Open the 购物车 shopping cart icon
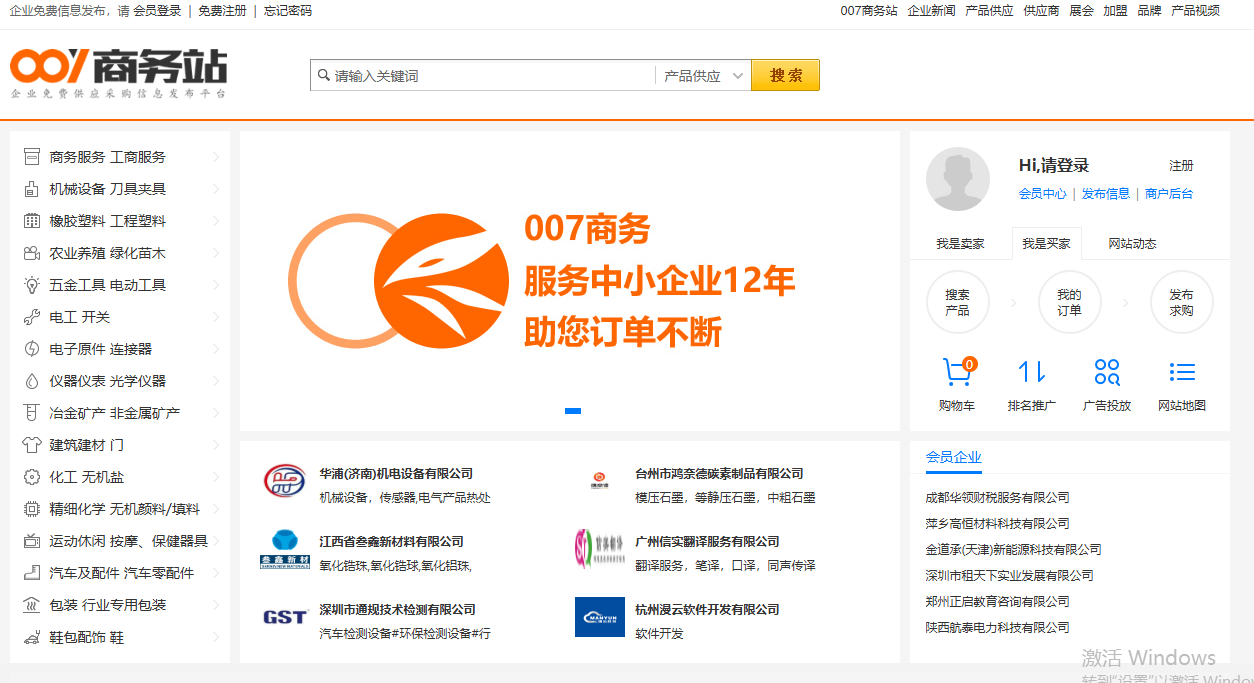The width and height of the screenshot is (1254, 683). [957, 374]
